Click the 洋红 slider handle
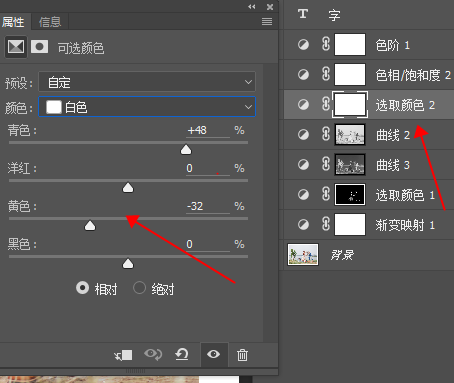This screenshot has width=454, height=383. pos(128,188)
